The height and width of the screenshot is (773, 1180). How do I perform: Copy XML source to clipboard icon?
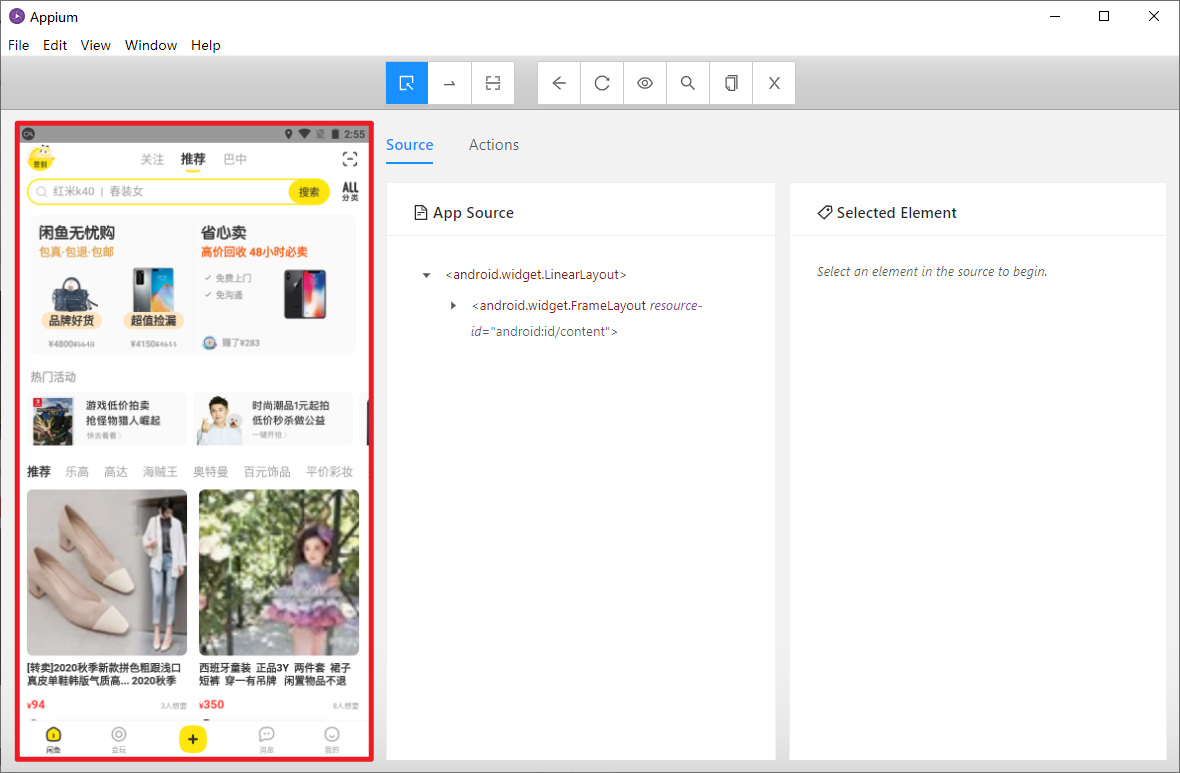[x=731, y=83]
